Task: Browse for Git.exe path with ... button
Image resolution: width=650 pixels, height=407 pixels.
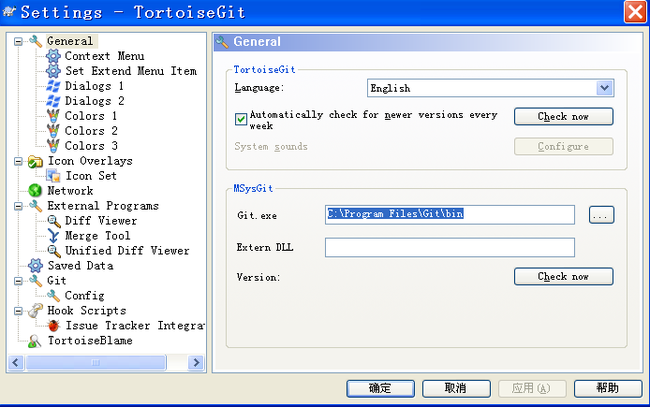Action: click(x=601, y=215)
